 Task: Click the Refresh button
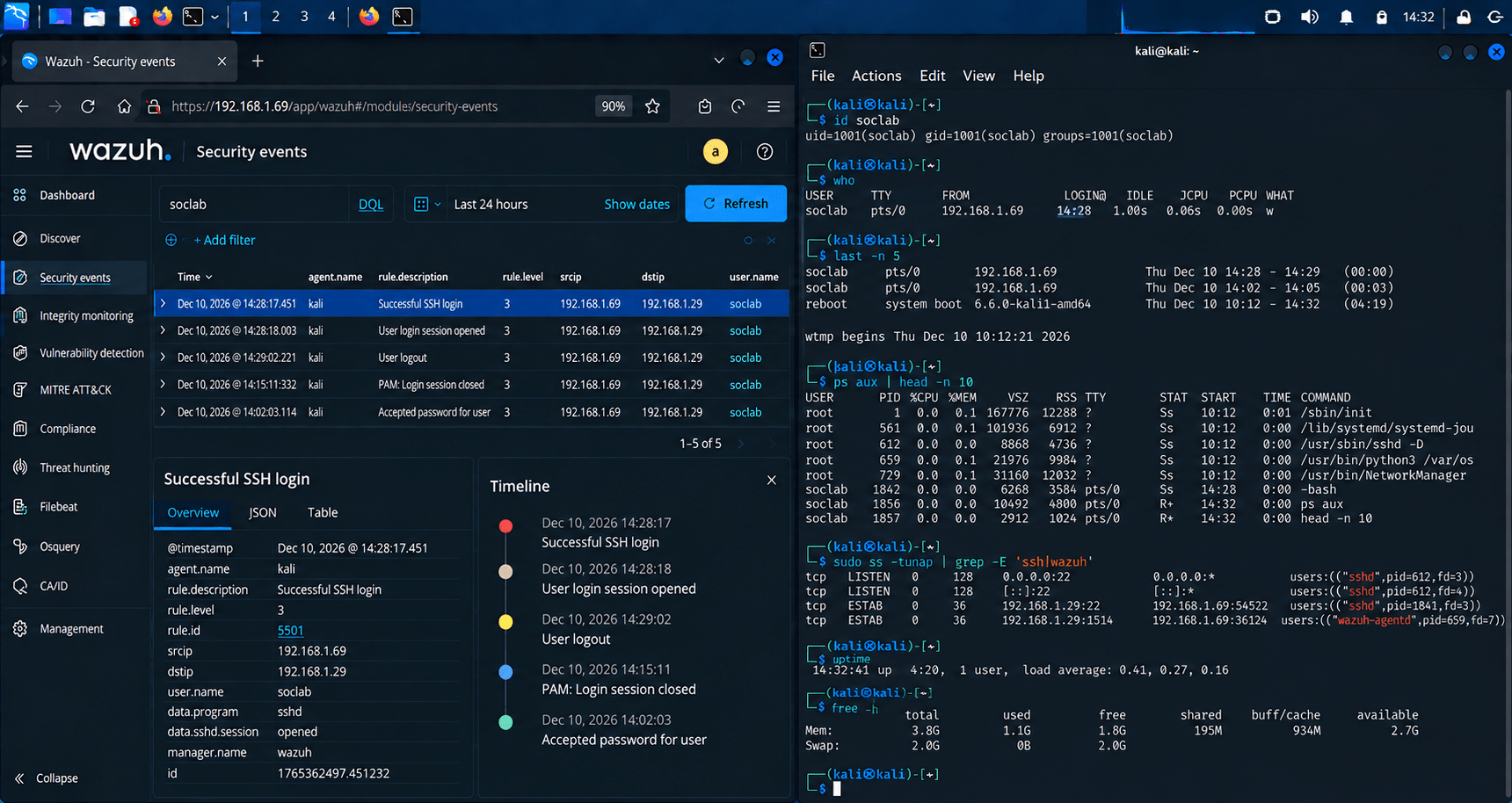[736, 204]
